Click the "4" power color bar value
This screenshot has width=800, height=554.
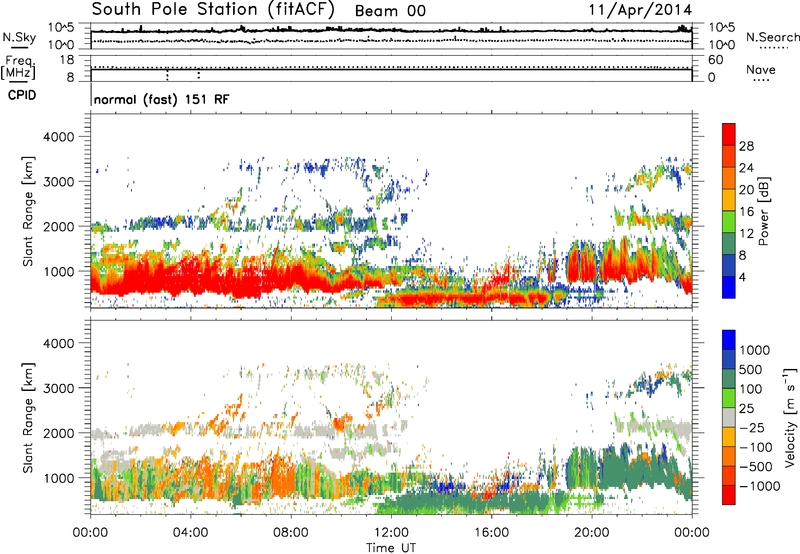(x=742, y=277)
